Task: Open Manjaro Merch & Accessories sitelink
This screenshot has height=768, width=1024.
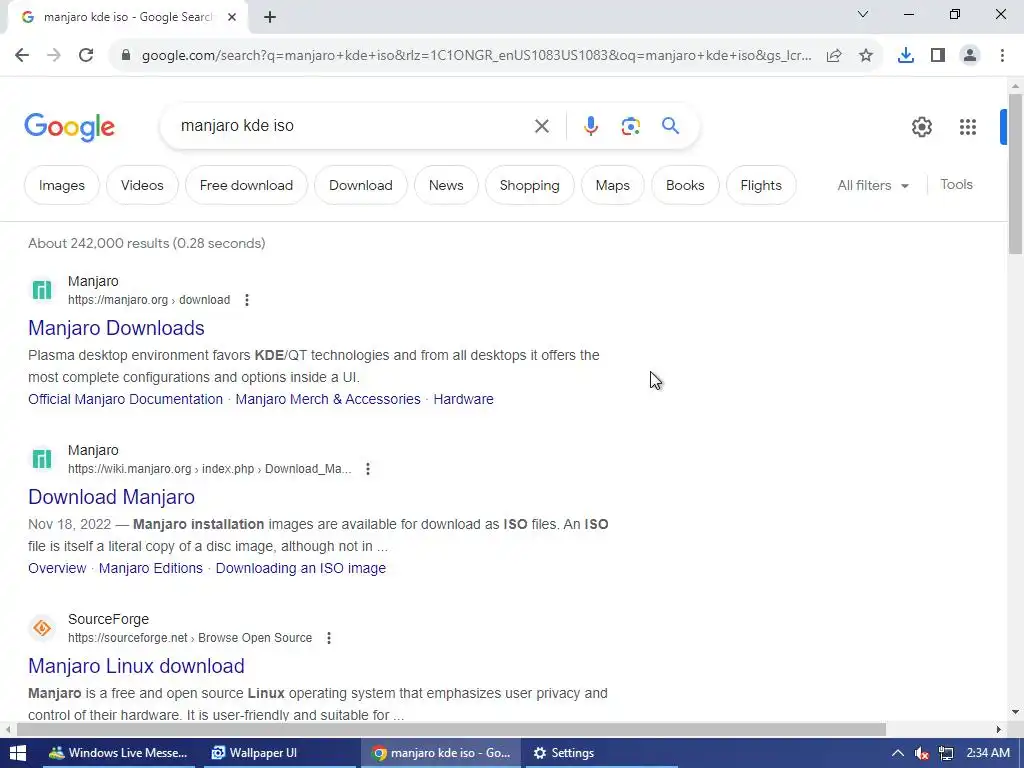Action: click(x=328, y=399)
